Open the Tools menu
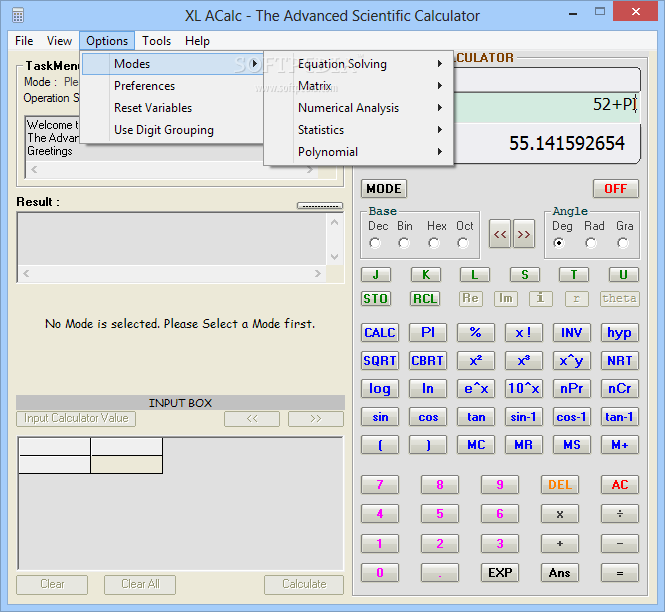The width and height of the screenshot is (665, 612). [x=156, y=41]
